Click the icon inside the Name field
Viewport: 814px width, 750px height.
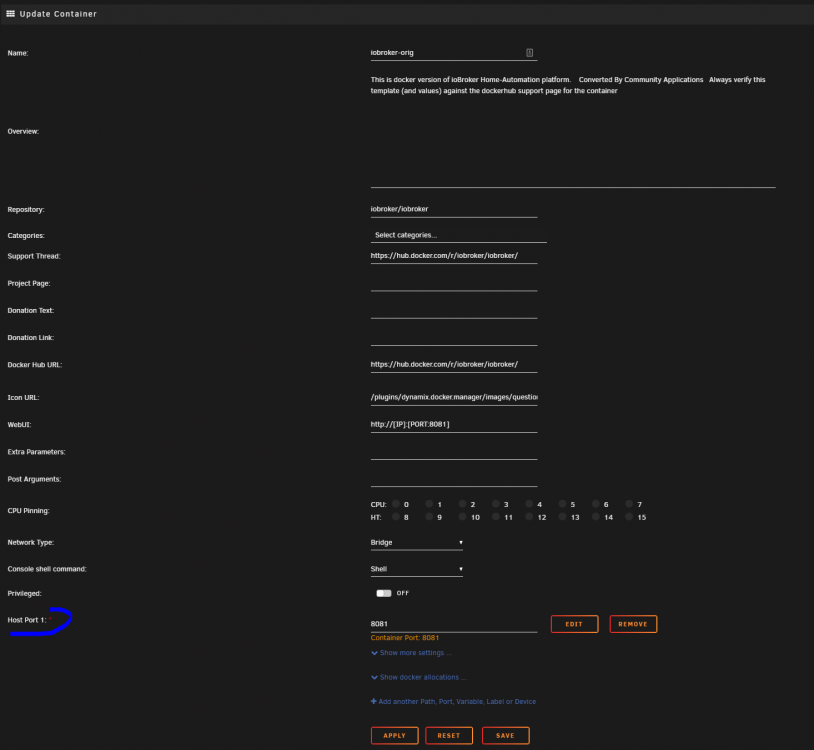click(530, 52)
